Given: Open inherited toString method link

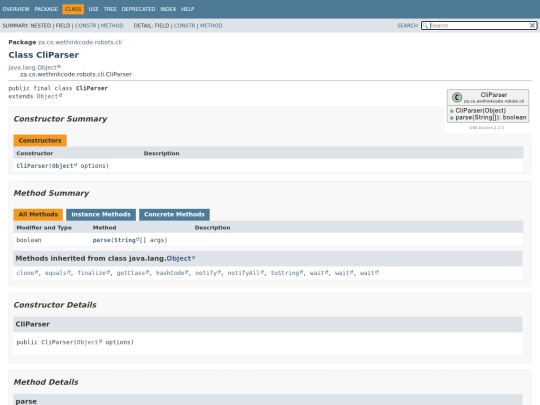Looking at the screenshot, I should (287, 273).
